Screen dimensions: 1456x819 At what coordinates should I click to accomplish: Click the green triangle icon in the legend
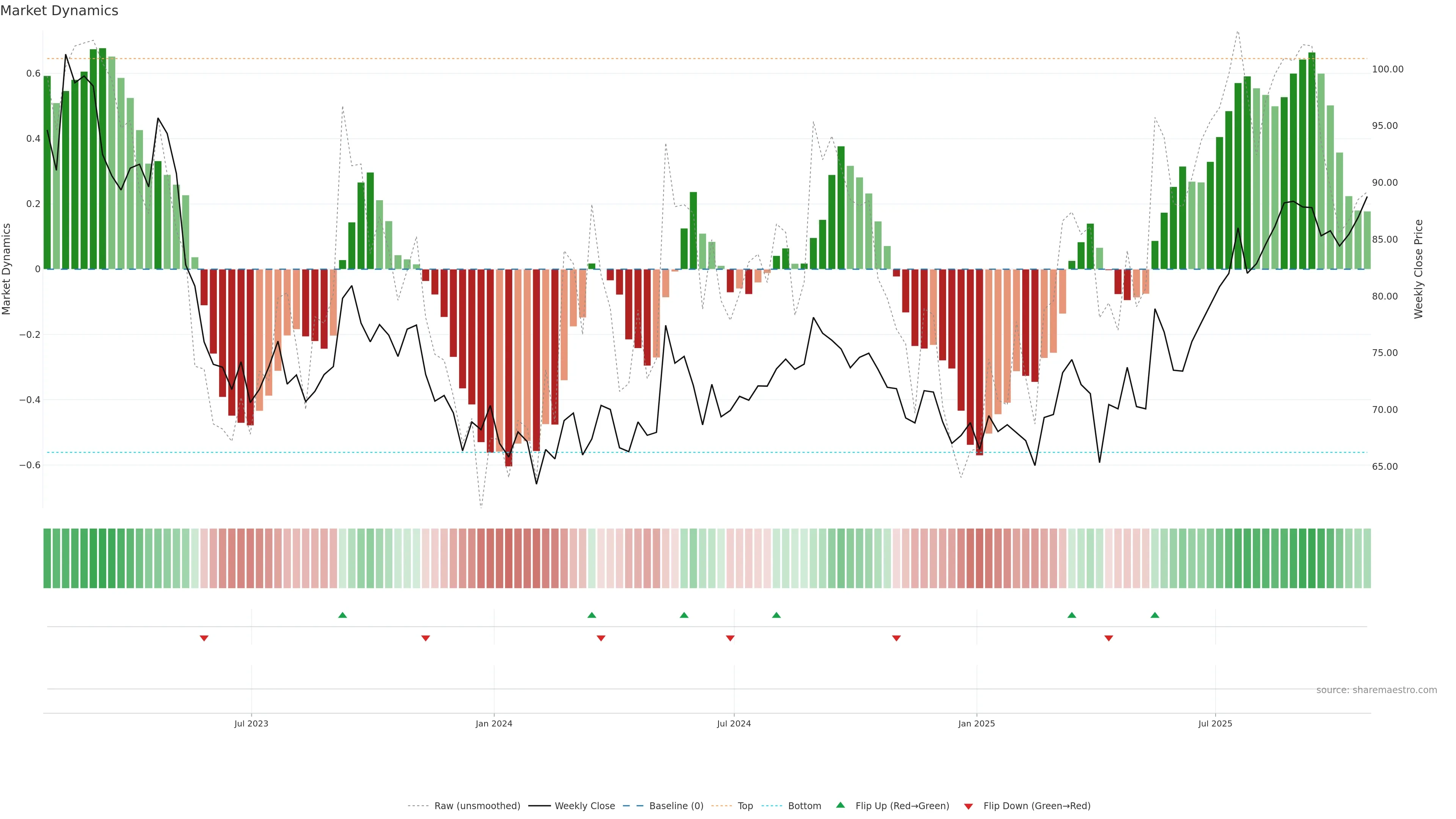pos(841,805)
